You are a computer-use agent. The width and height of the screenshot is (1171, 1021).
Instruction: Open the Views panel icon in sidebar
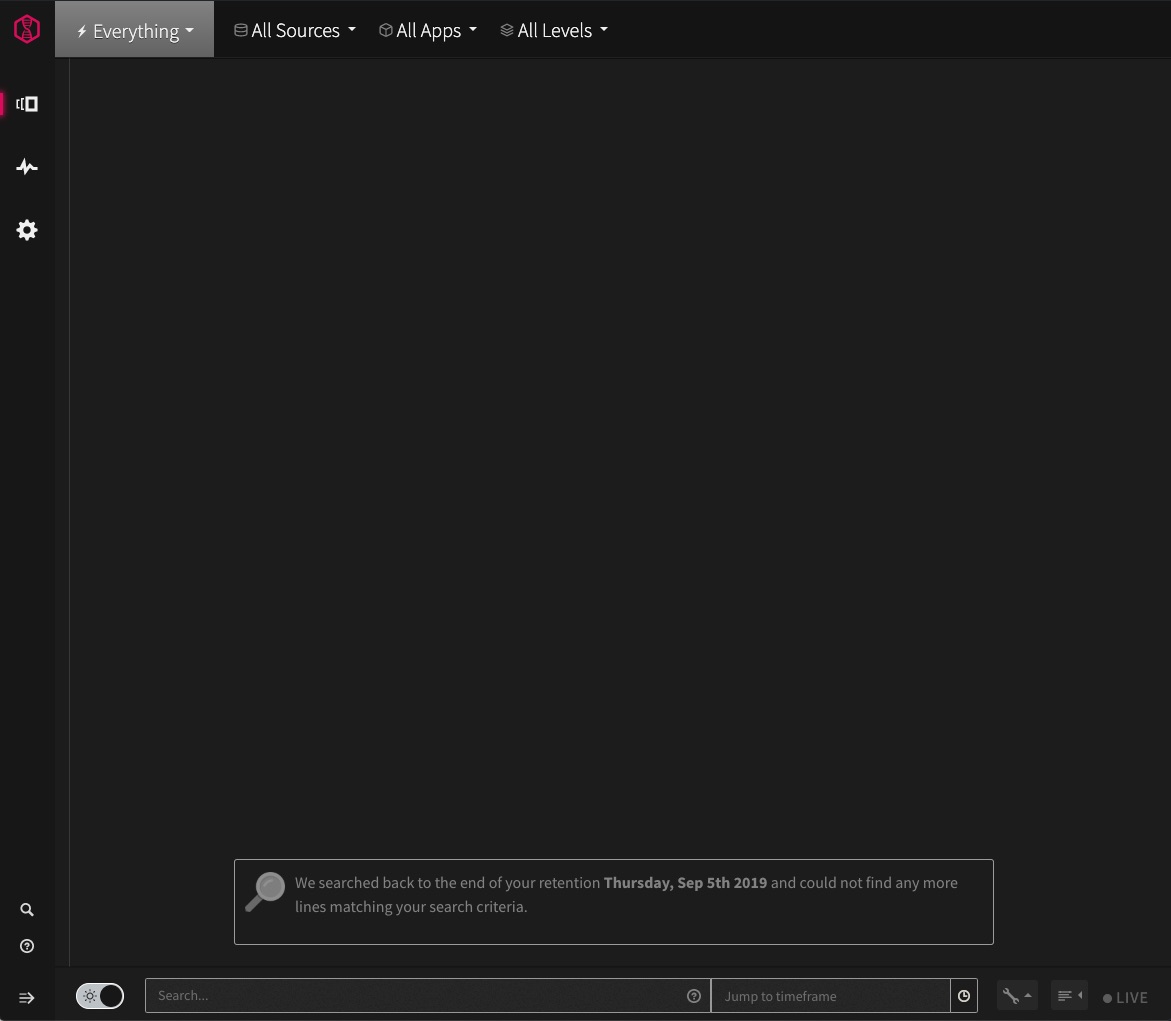click(x=27, y=104)
